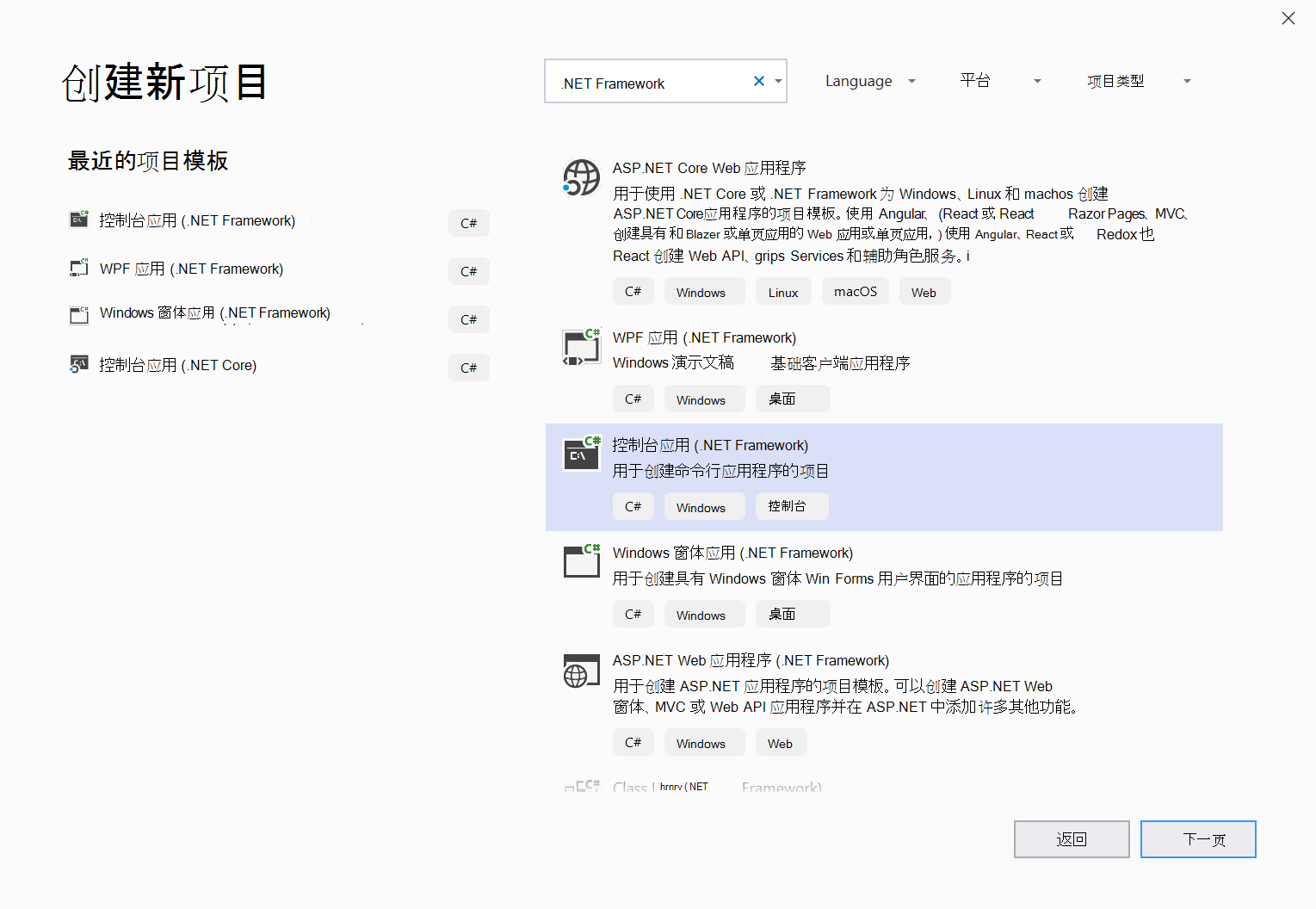Click the 桌面 tag under Windows 窗体应用
The width and height of the screenshot is (1316, 909).
(x=793, y=614)
